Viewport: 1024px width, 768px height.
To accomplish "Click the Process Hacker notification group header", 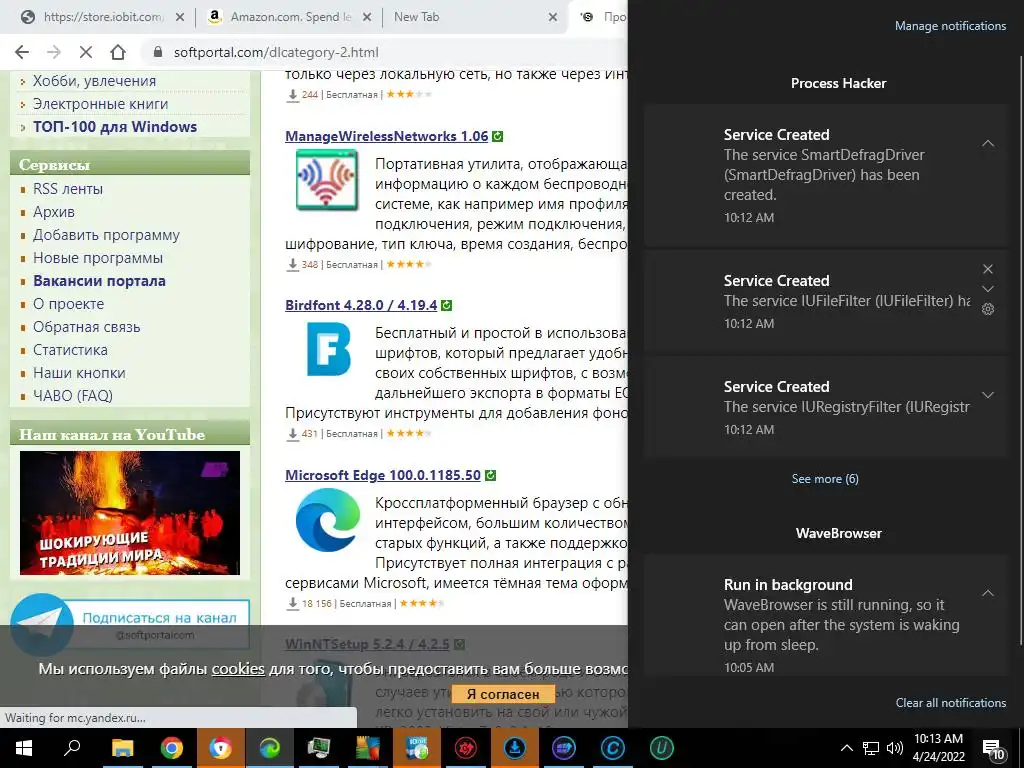I will [x=839, y=84].
